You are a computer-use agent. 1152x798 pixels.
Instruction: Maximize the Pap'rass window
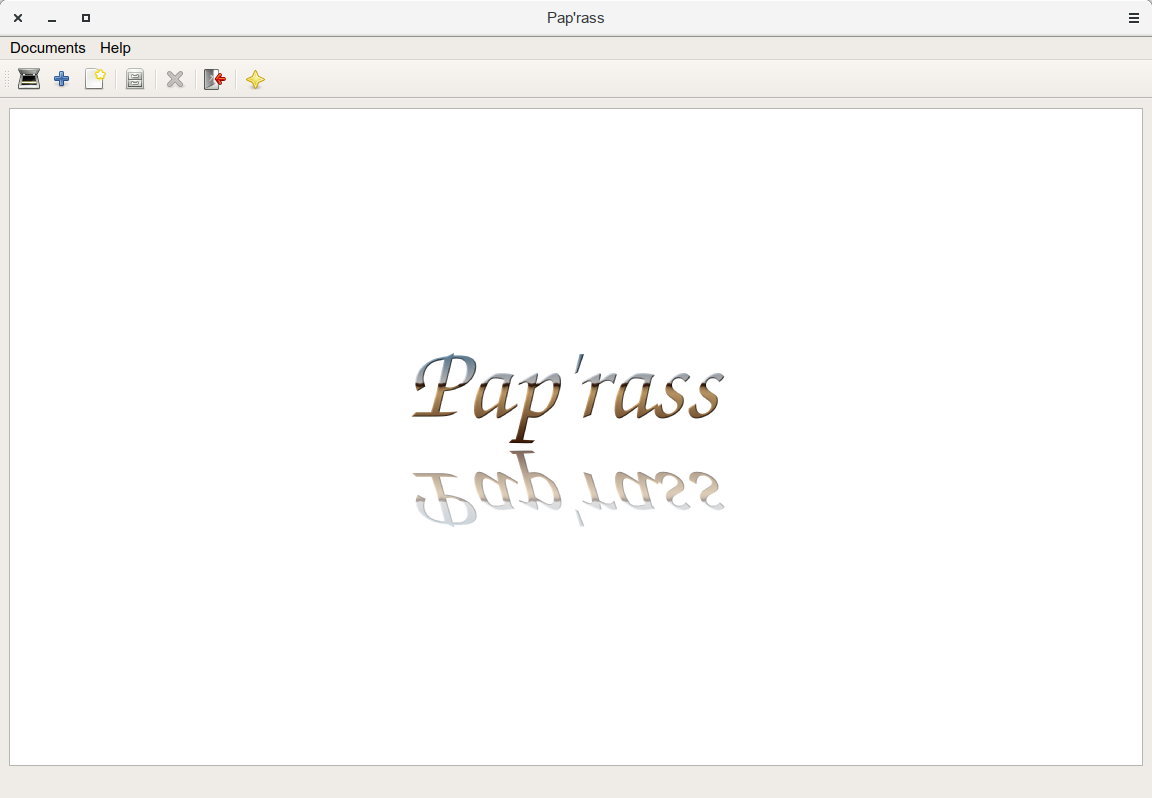tap(86, 18)
